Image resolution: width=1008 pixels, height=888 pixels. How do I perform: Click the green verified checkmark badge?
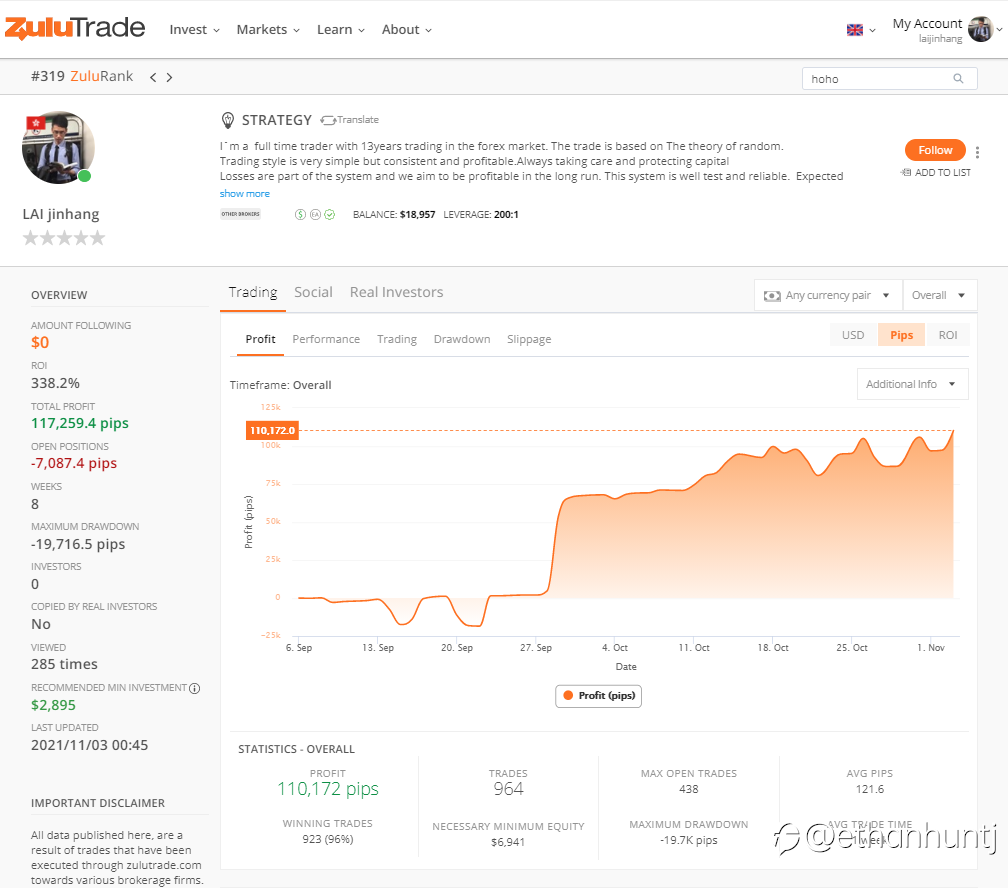330,215
